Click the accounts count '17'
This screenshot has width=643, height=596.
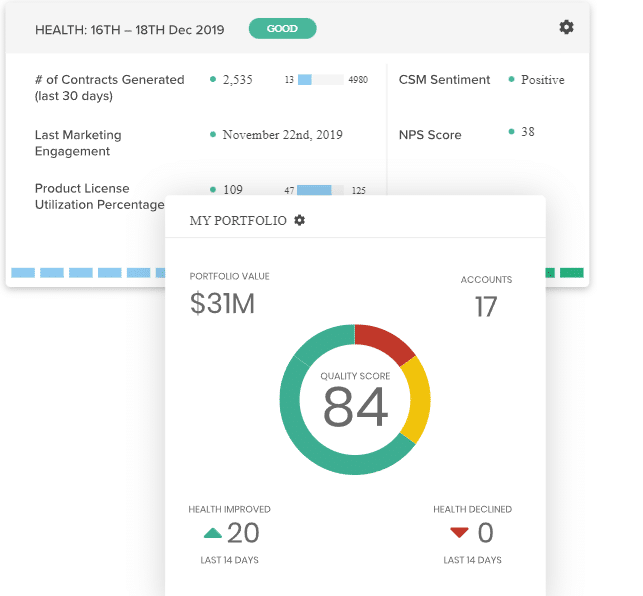pyautogui.click(x=486, y=307)
